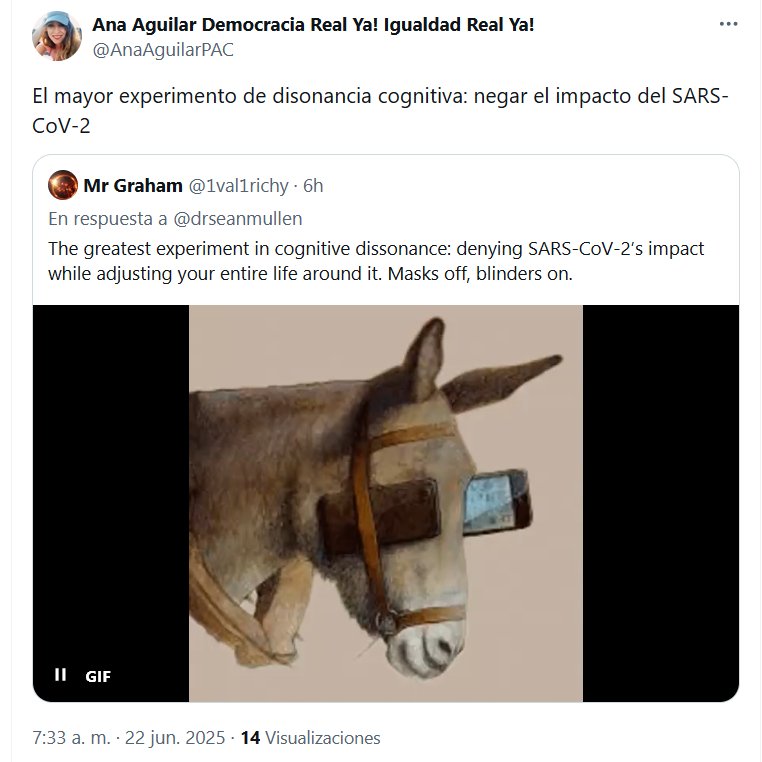762x762 pixels.
Task: Click Mr Graham's small profile avatar
Action: (x=63, y=186)
